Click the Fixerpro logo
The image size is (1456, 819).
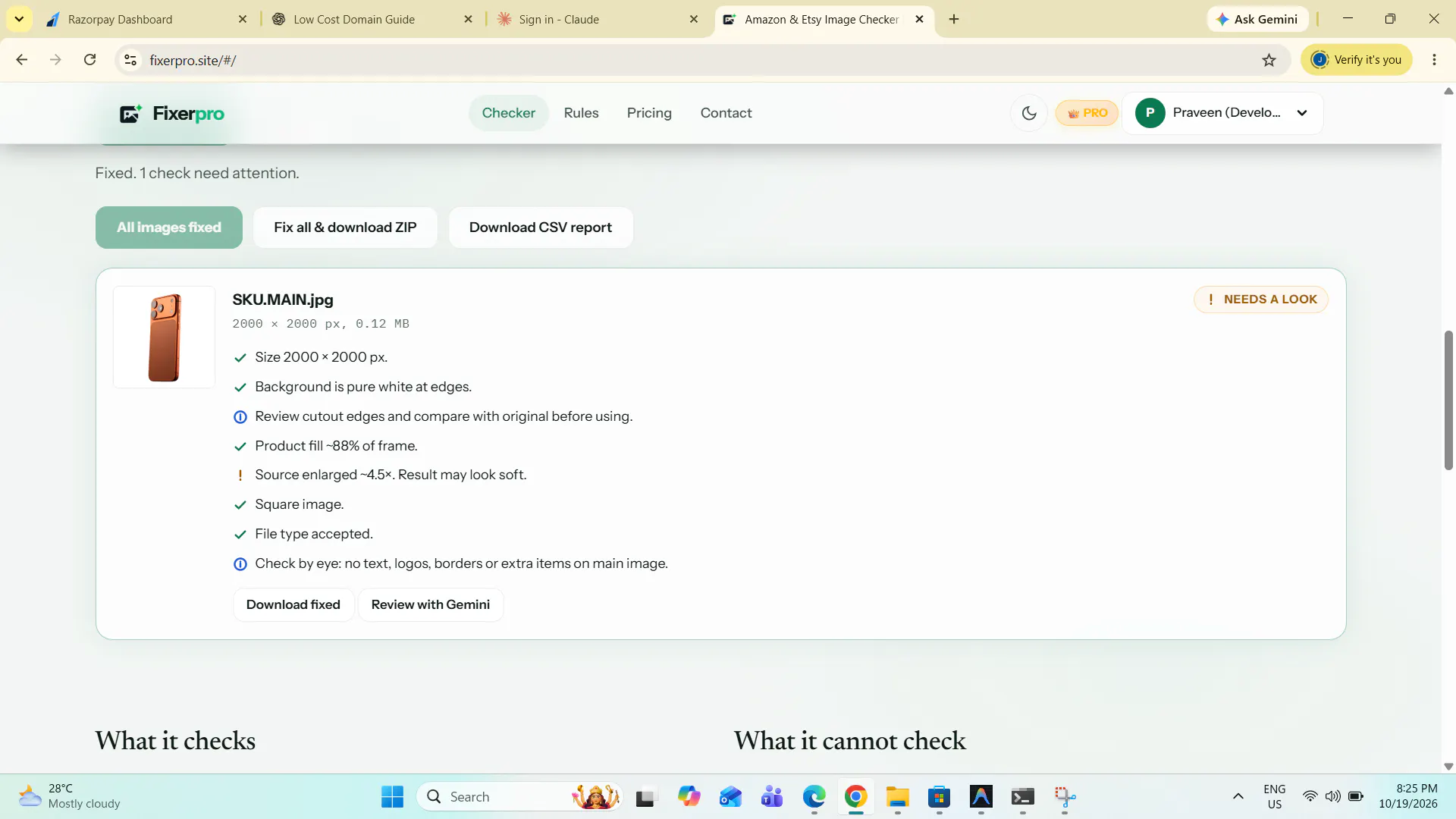tap(172, 114)
